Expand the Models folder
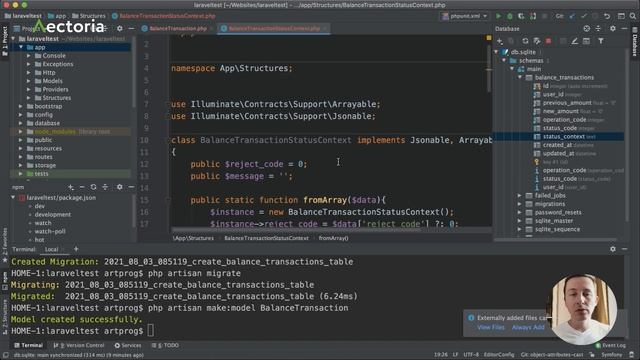 [x=29, y=81]
